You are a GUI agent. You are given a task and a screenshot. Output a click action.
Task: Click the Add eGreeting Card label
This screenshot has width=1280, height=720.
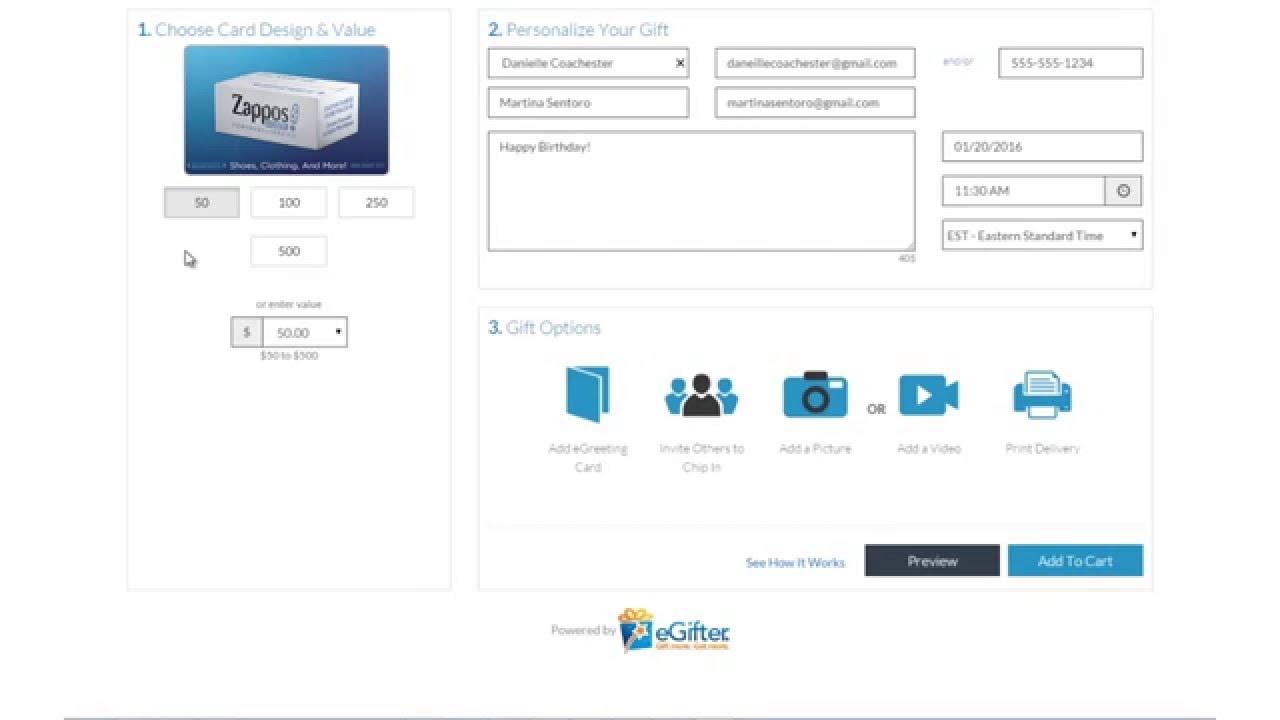588,457
